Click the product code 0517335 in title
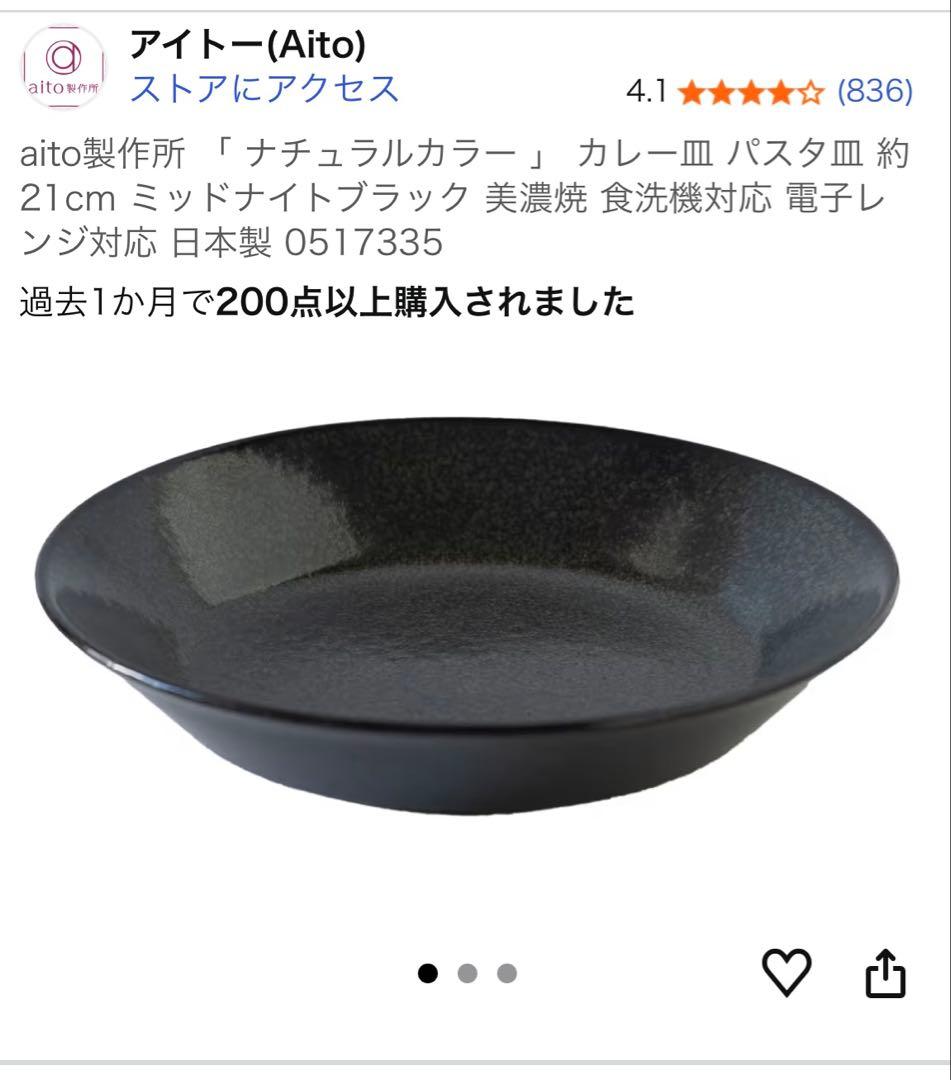 pyautogui.click(x=364, y=242)
